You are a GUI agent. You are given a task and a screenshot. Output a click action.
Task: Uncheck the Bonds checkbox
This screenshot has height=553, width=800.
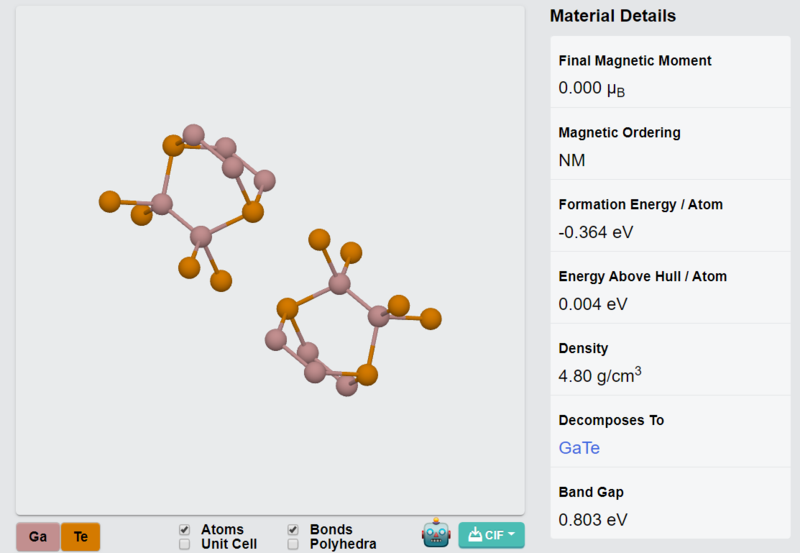tap(293, 530)
